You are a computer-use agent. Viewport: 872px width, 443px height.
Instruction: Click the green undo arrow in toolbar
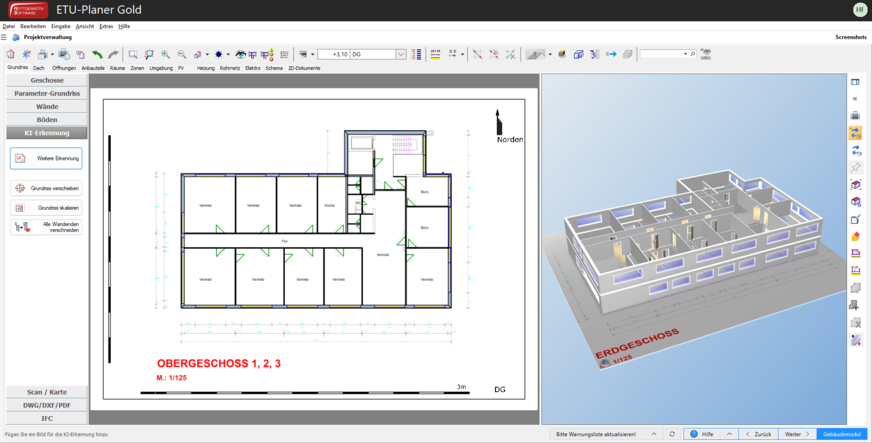click(97, 54)
